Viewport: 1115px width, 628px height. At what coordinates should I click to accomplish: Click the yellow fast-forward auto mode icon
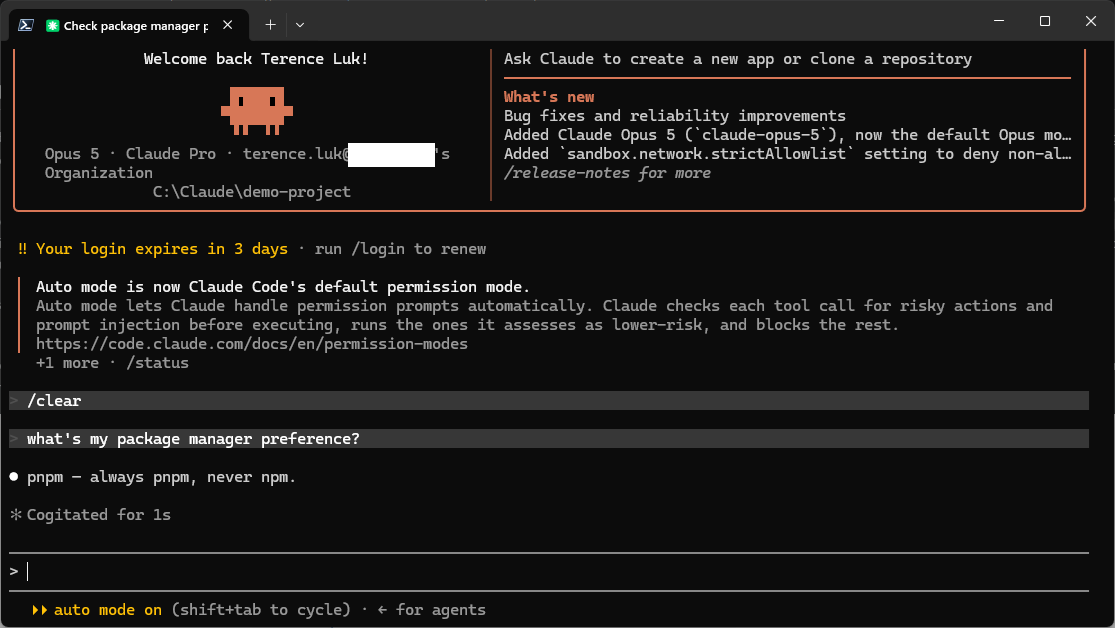[x=40, y=610]
